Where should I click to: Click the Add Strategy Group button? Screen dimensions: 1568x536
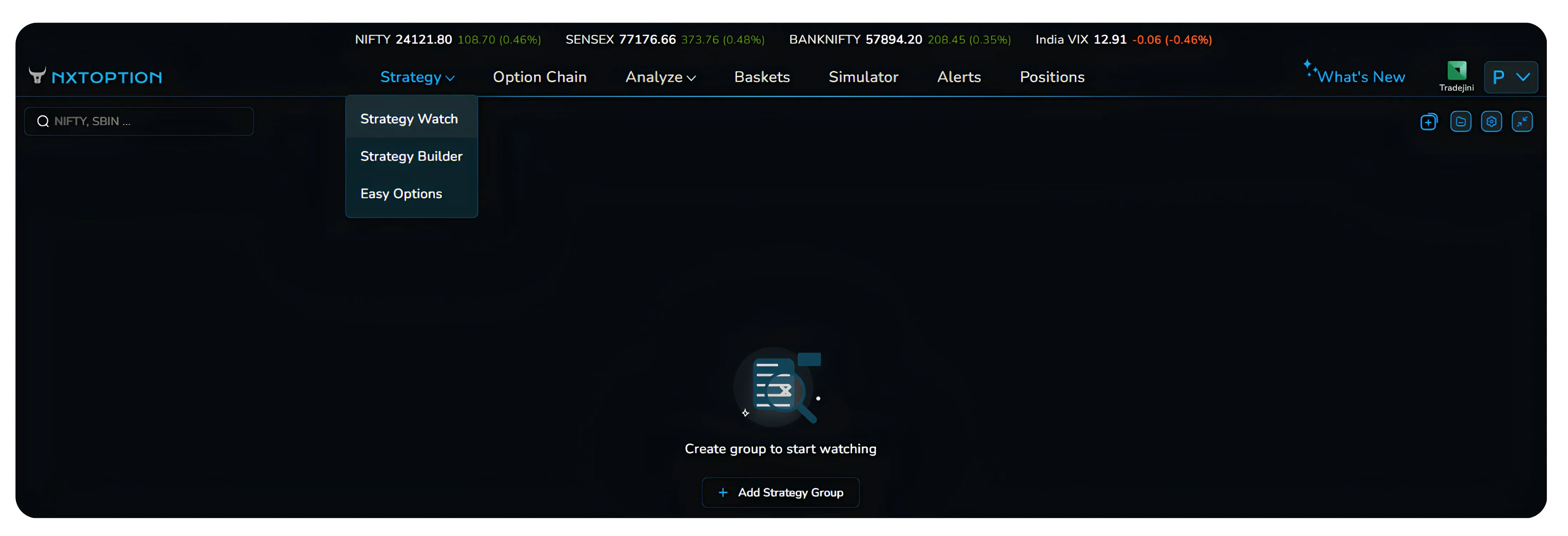click(780, 492)
